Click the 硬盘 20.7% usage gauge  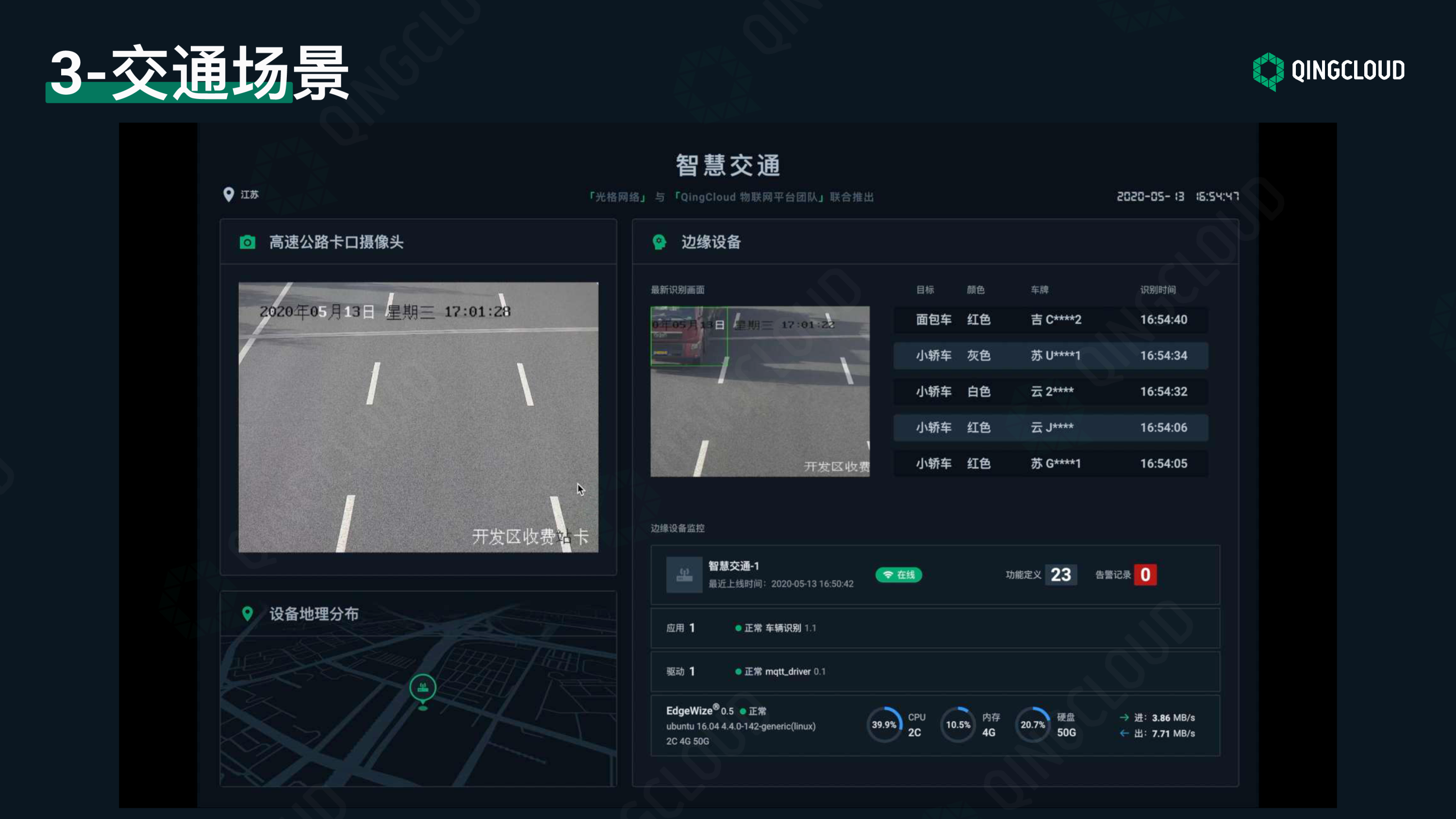pos(1032,725)
